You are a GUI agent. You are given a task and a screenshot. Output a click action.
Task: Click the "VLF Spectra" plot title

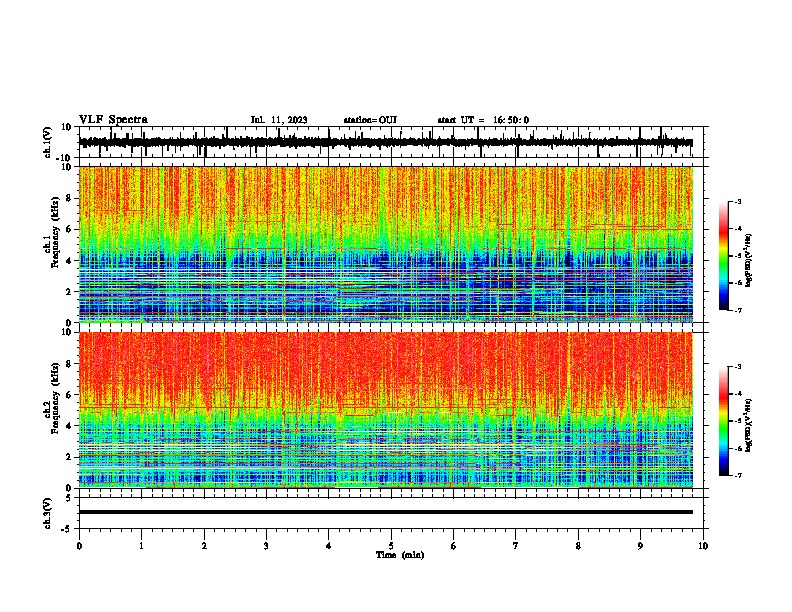[113, 120]
